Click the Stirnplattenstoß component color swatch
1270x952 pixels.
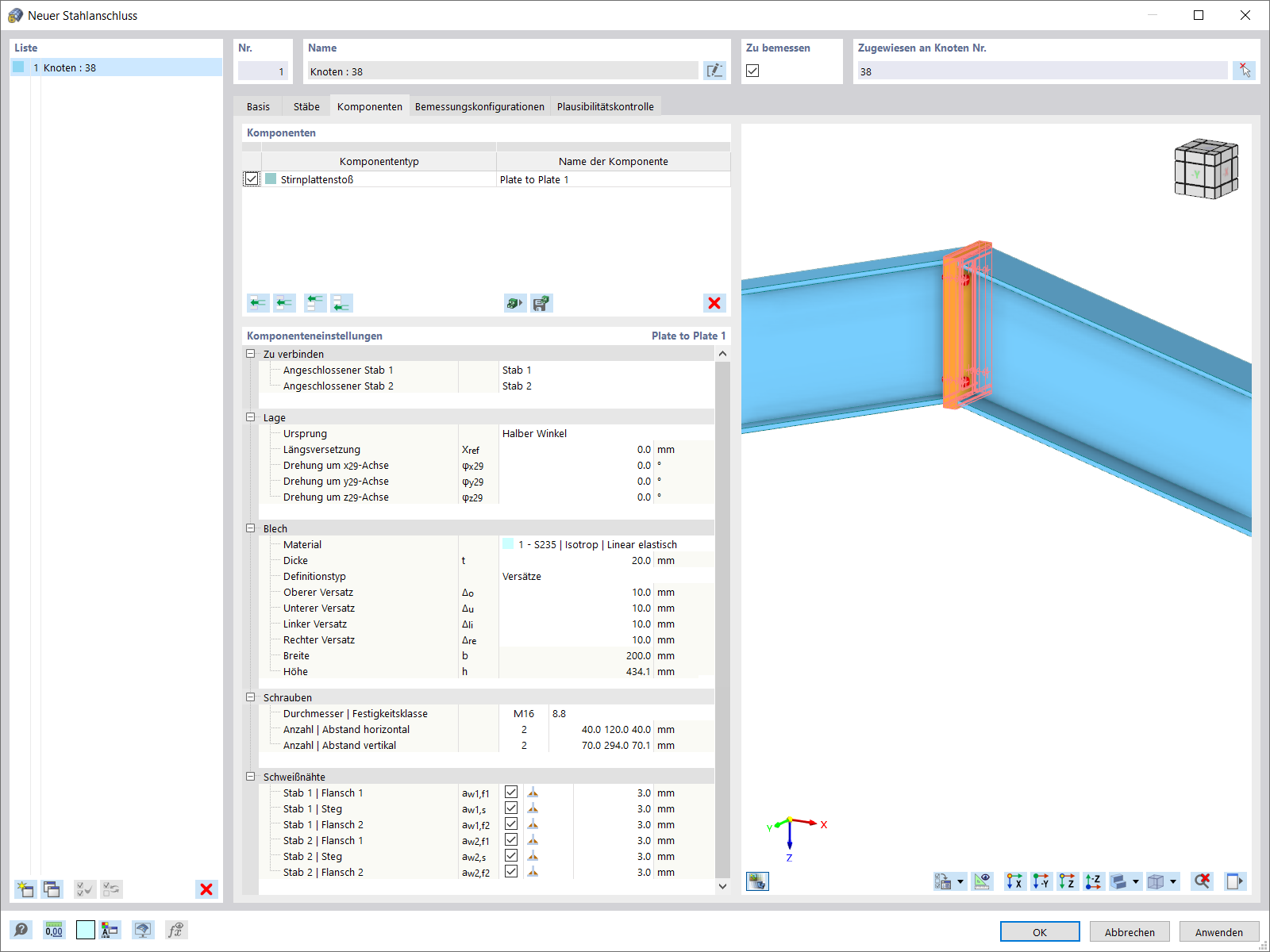click(x=271, y=179)
